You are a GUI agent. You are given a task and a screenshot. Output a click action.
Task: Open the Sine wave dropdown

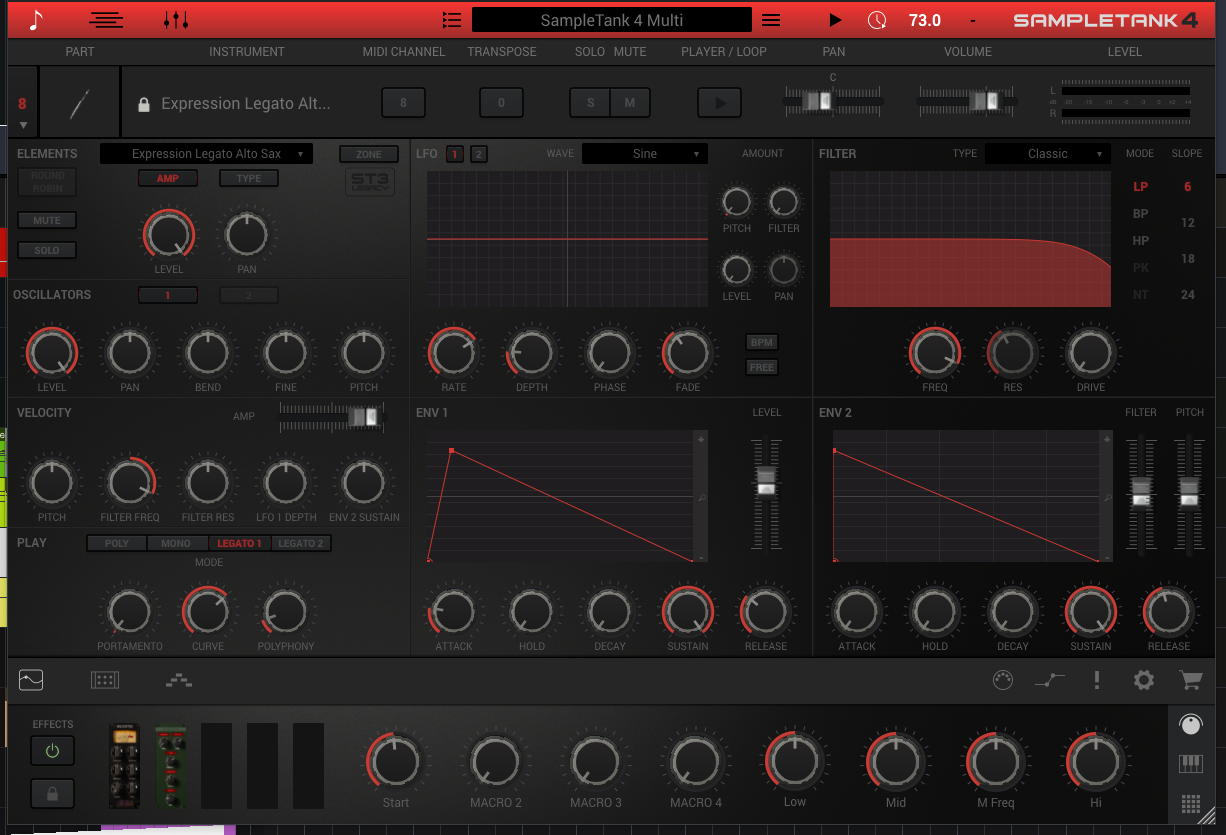pyautogui.click(x=643, y=153)
